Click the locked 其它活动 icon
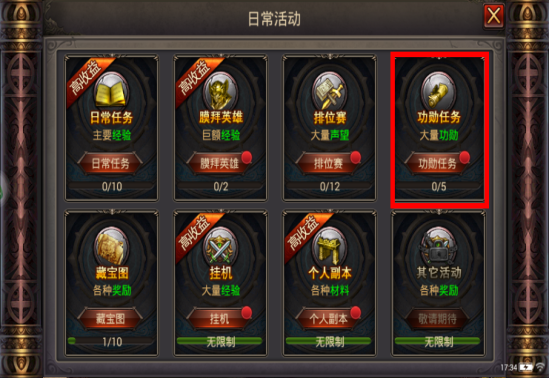 438,246
